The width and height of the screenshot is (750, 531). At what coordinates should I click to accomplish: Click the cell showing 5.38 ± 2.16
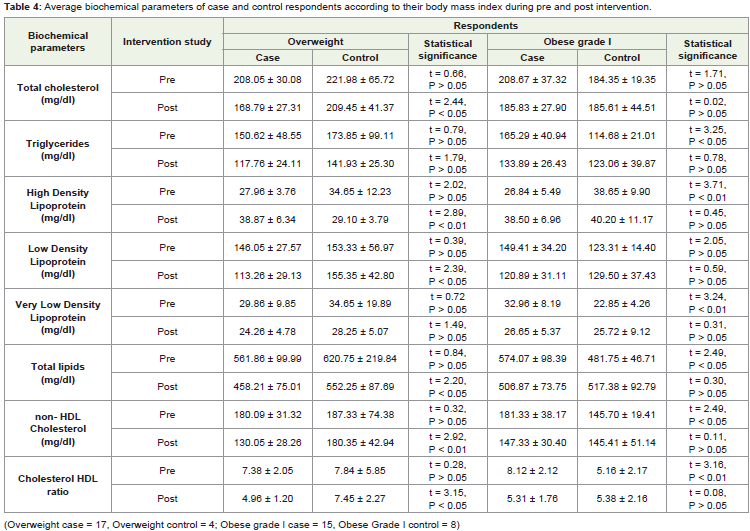[x=621, y=498]
